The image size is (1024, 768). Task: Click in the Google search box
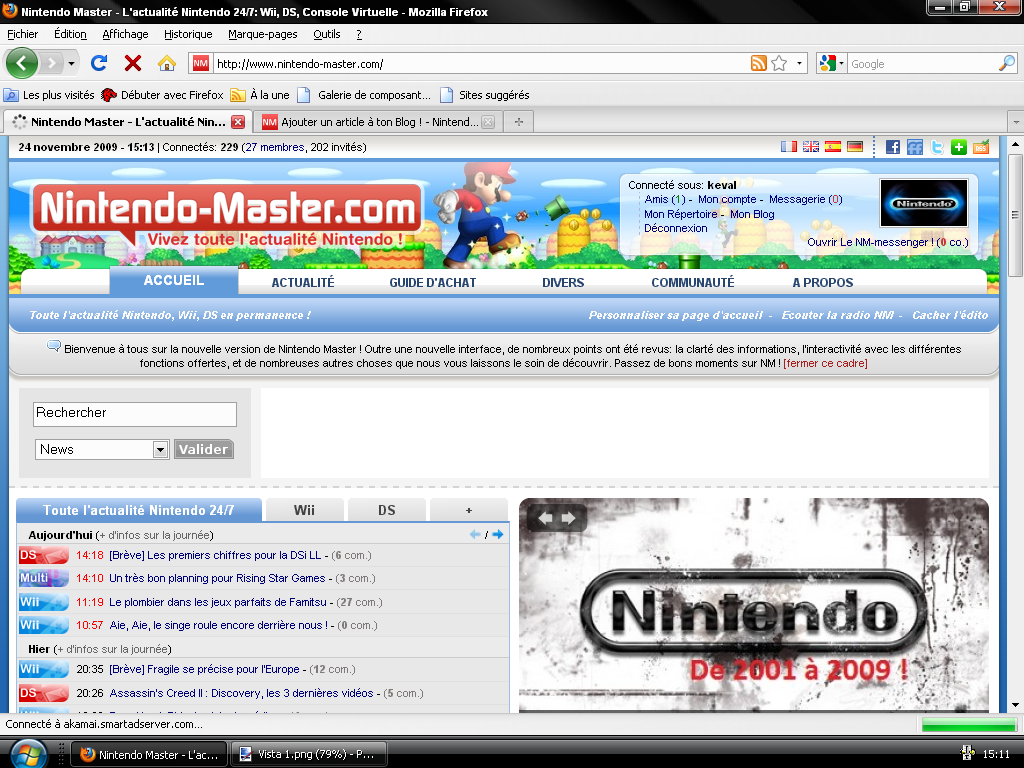tap(923, 63)
